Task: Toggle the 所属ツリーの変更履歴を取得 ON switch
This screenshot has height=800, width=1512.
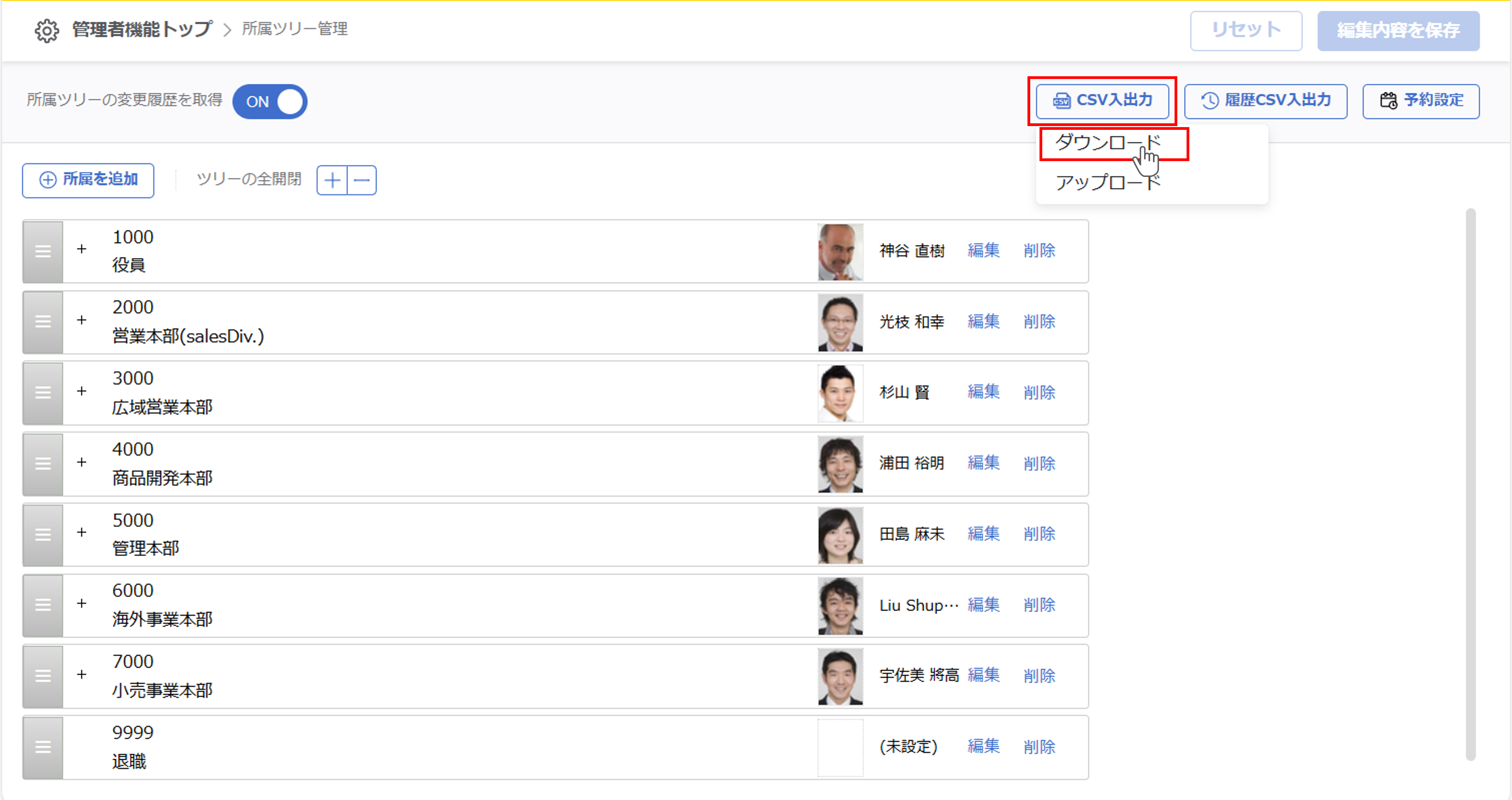Action: click(270, 101)
